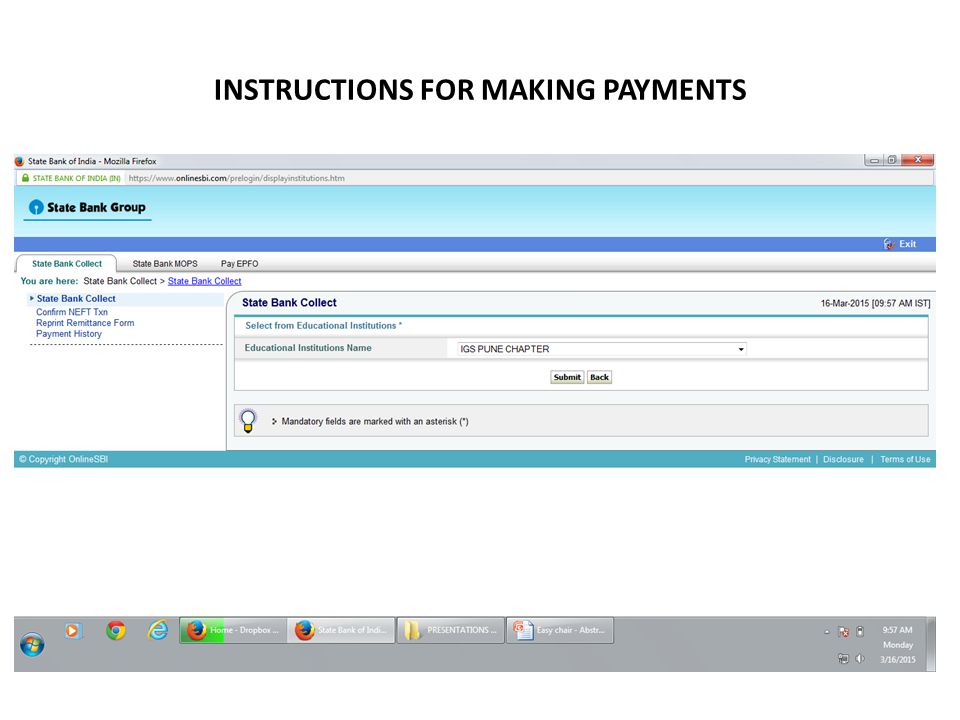
Task: Open Confirm NEFT Txn sidebar link
Action: pos(72,312)
